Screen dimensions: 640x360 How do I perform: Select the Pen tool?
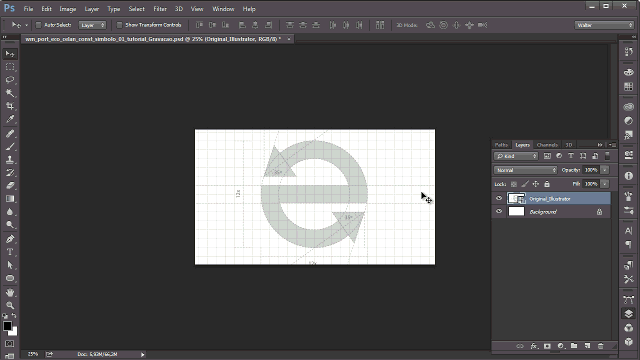(x=10, y=239)
